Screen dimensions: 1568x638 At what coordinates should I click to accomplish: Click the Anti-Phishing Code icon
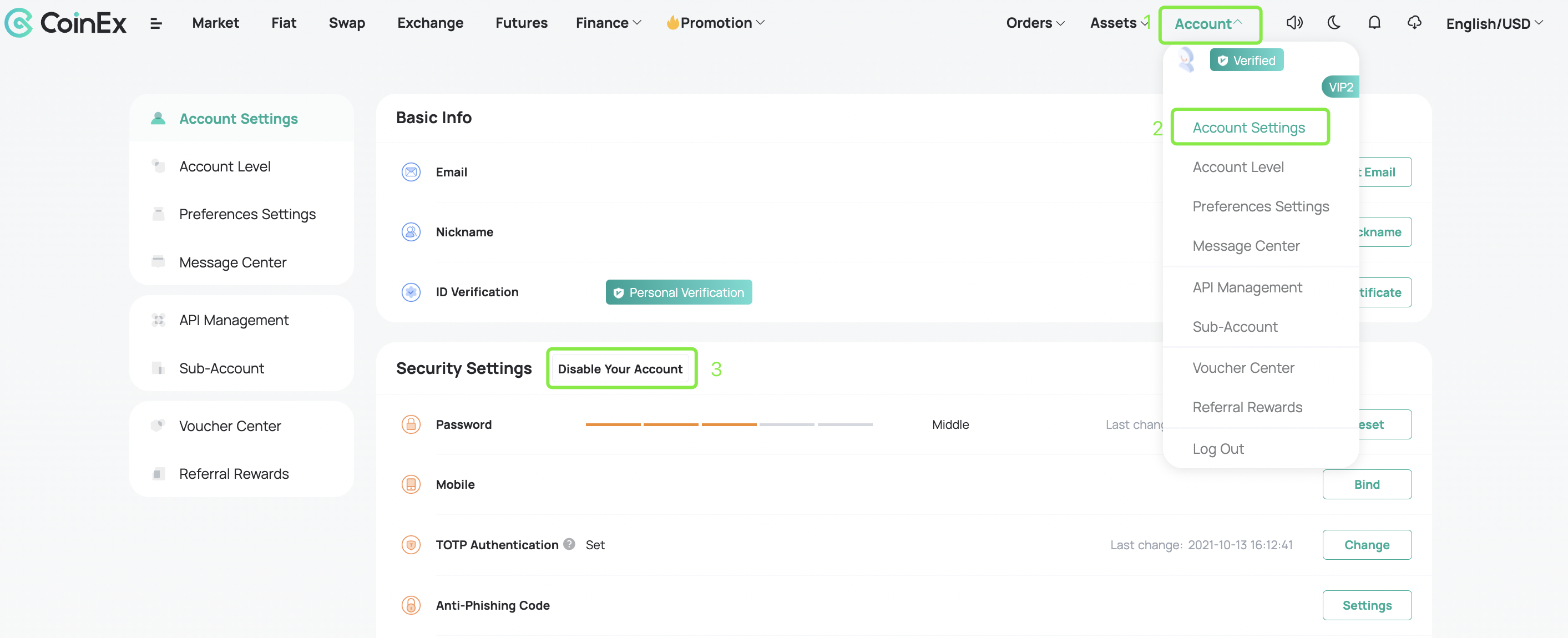412,605
